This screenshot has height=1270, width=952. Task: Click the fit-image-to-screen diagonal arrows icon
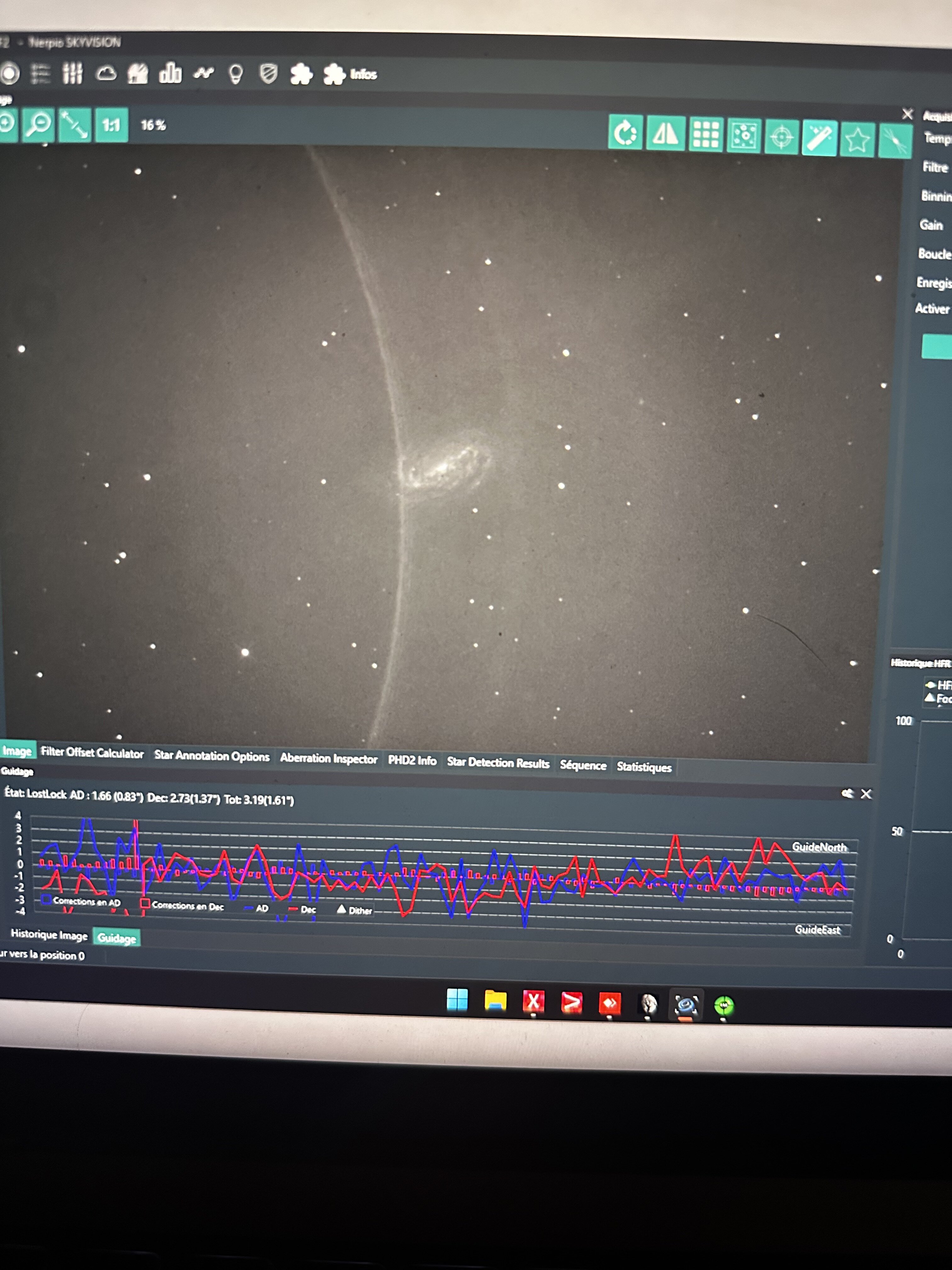(75, 125)
